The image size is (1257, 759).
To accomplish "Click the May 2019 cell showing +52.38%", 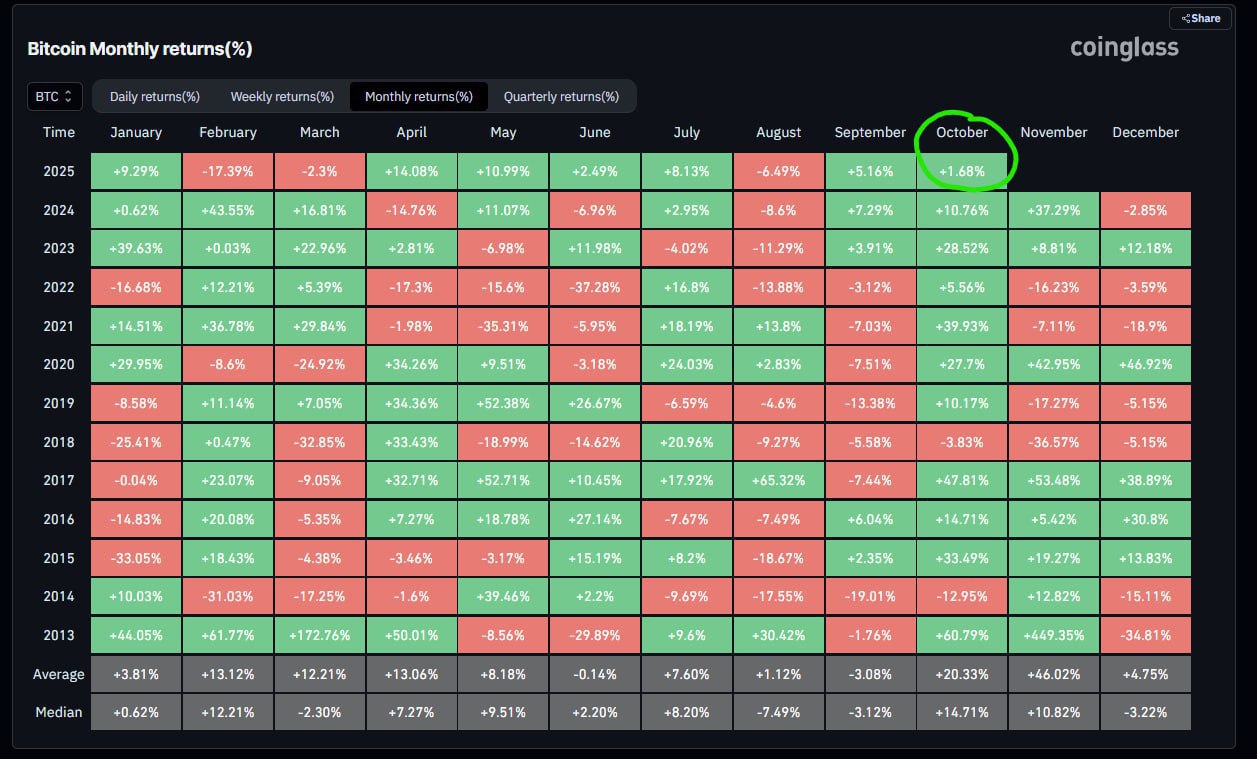I will click(503, 403).
